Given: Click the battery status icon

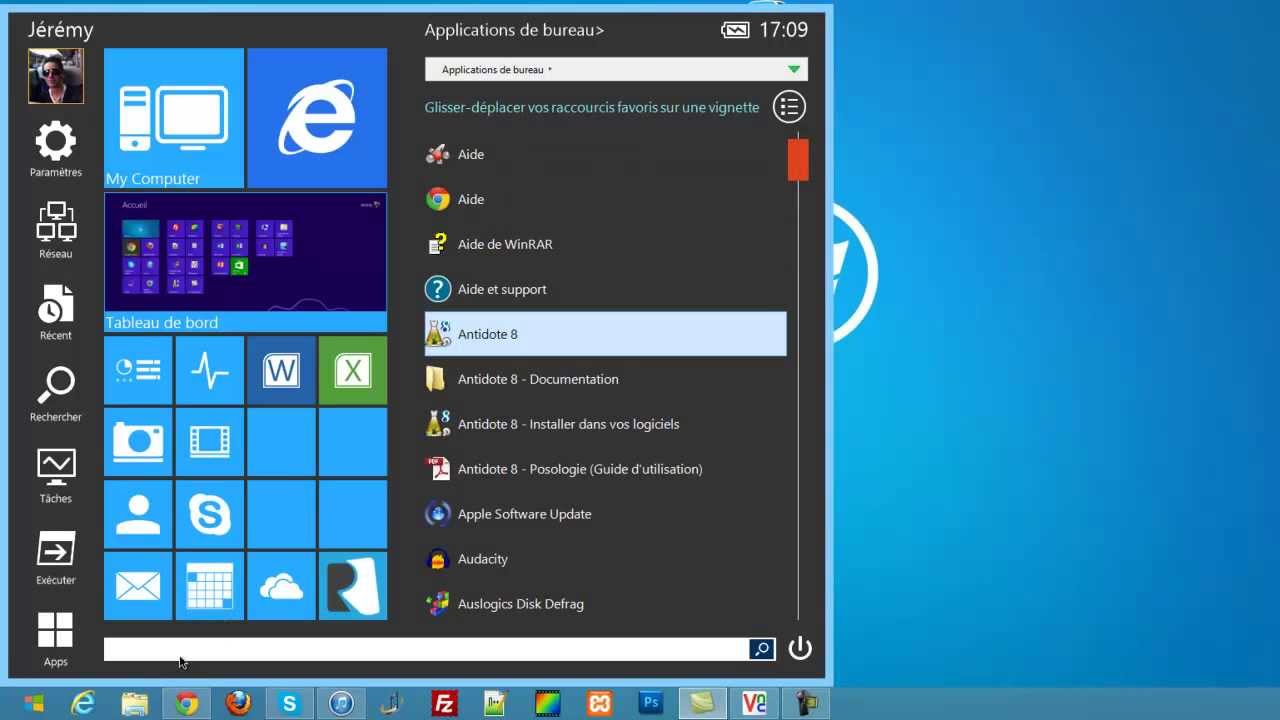Looking at the screenshot, I should pos(735,30).
